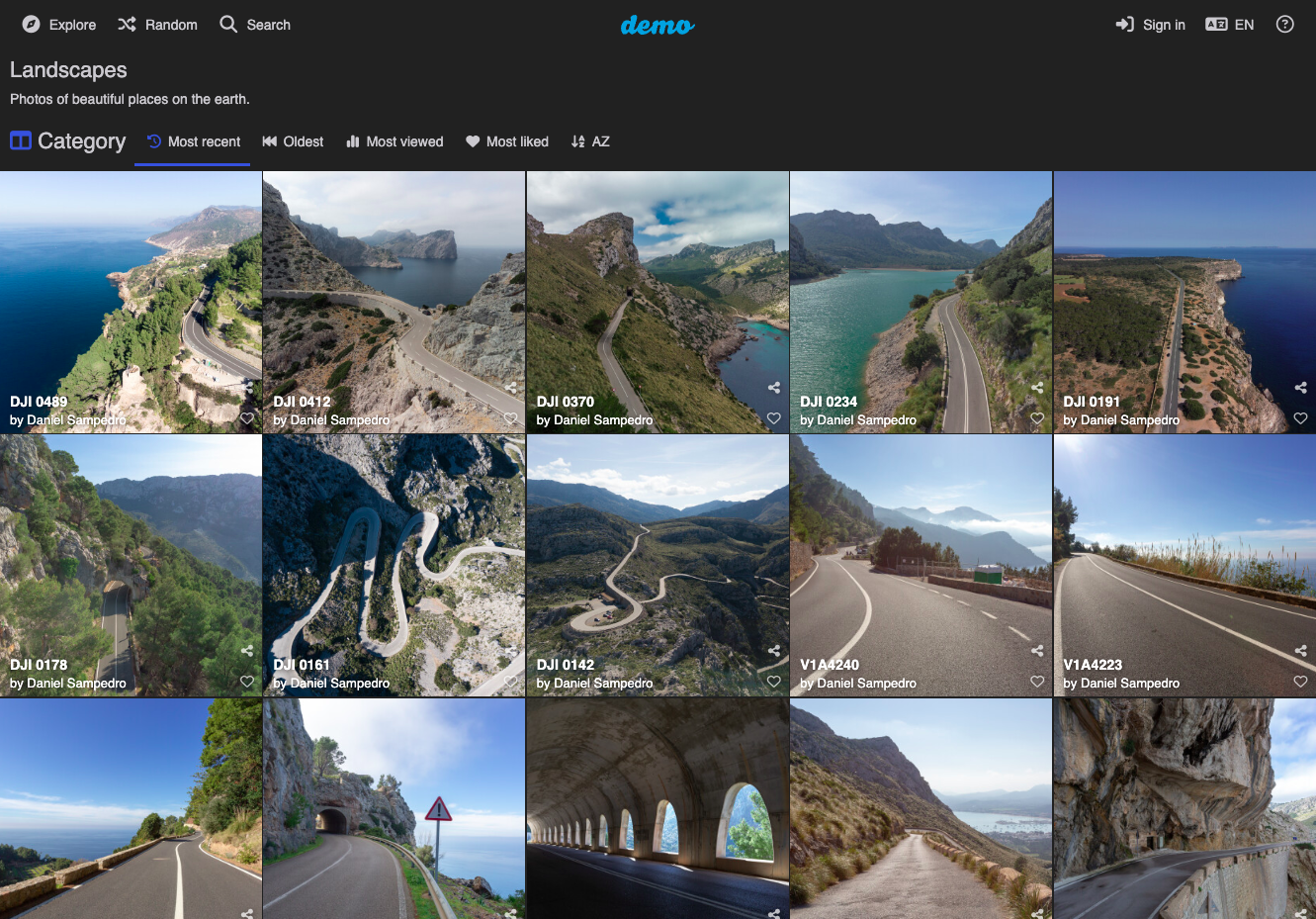Viewport: 1316px width, 919px height.
Task: Click the V1A4240 title text
Action: pos(830,665)
